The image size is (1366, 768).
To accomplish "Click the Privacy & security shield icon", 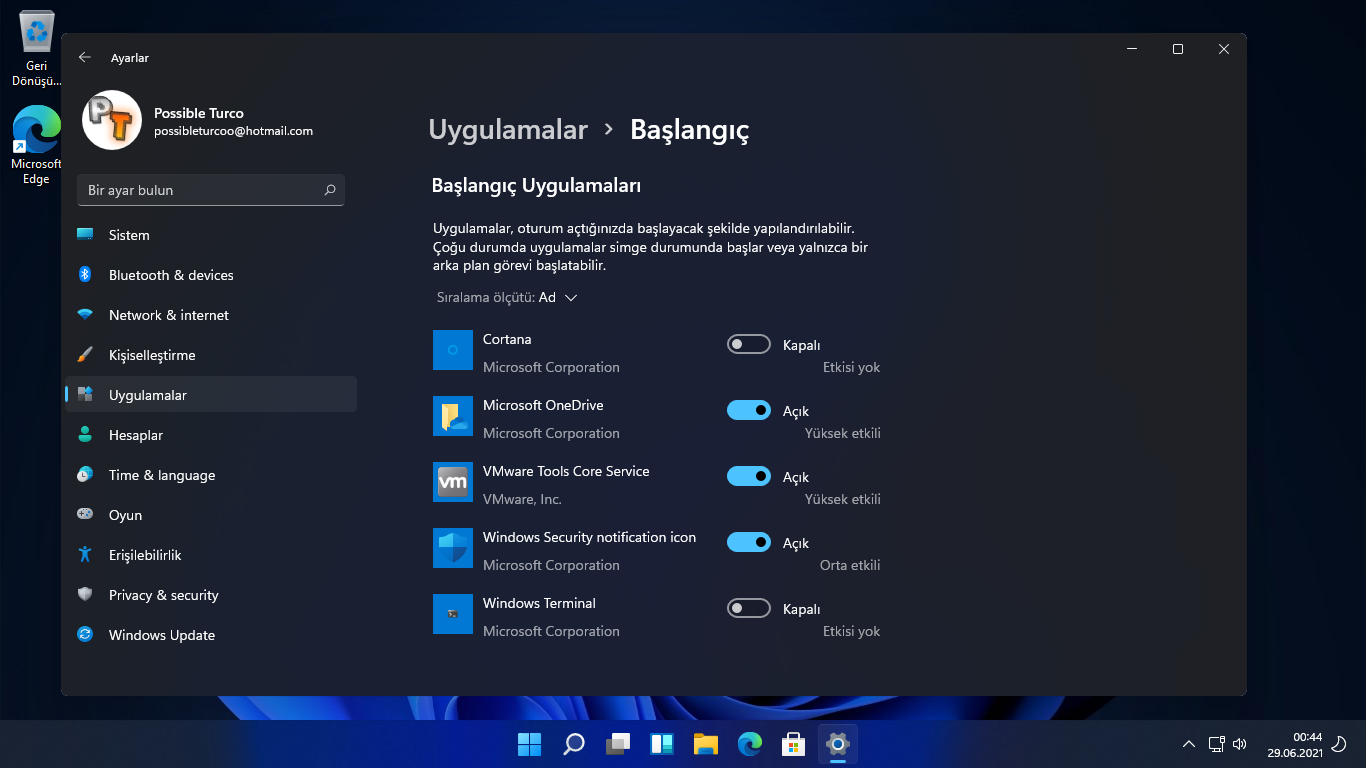I will (85, 595).
